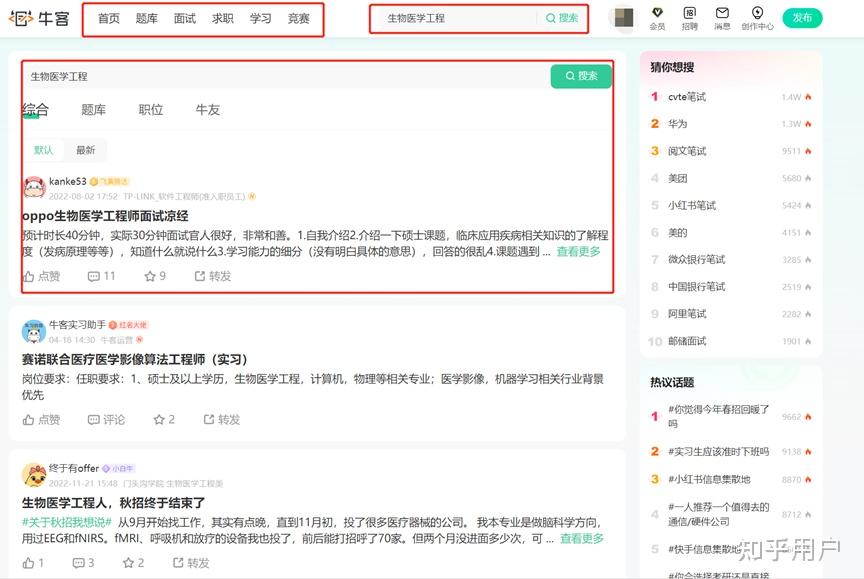Open the user avatar in the header
Image resolution: width=864 pixels, height=579 pixels.
[x=624, y=18]
